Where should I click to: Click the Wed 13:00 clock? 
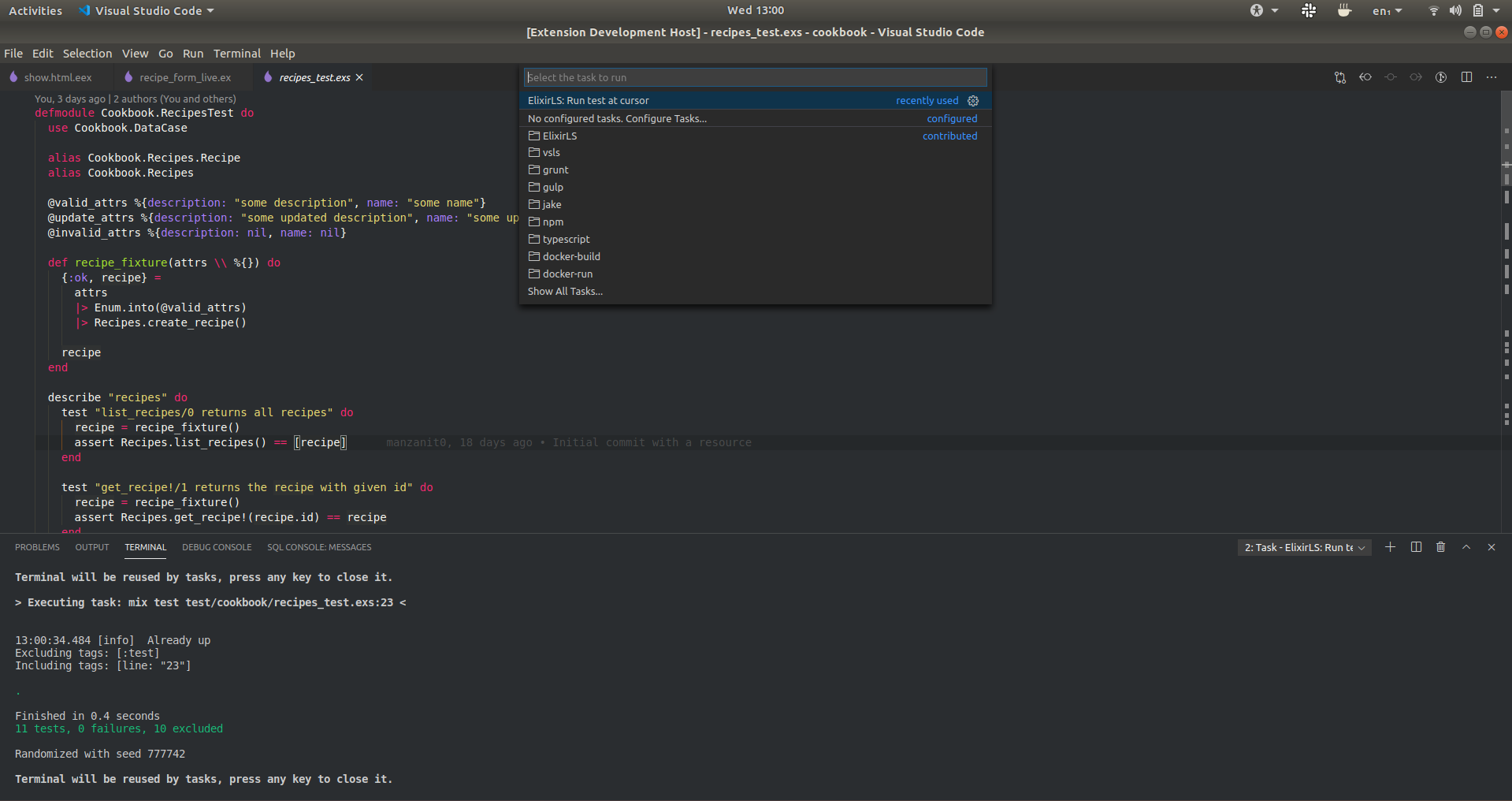(x=756, y=10)
